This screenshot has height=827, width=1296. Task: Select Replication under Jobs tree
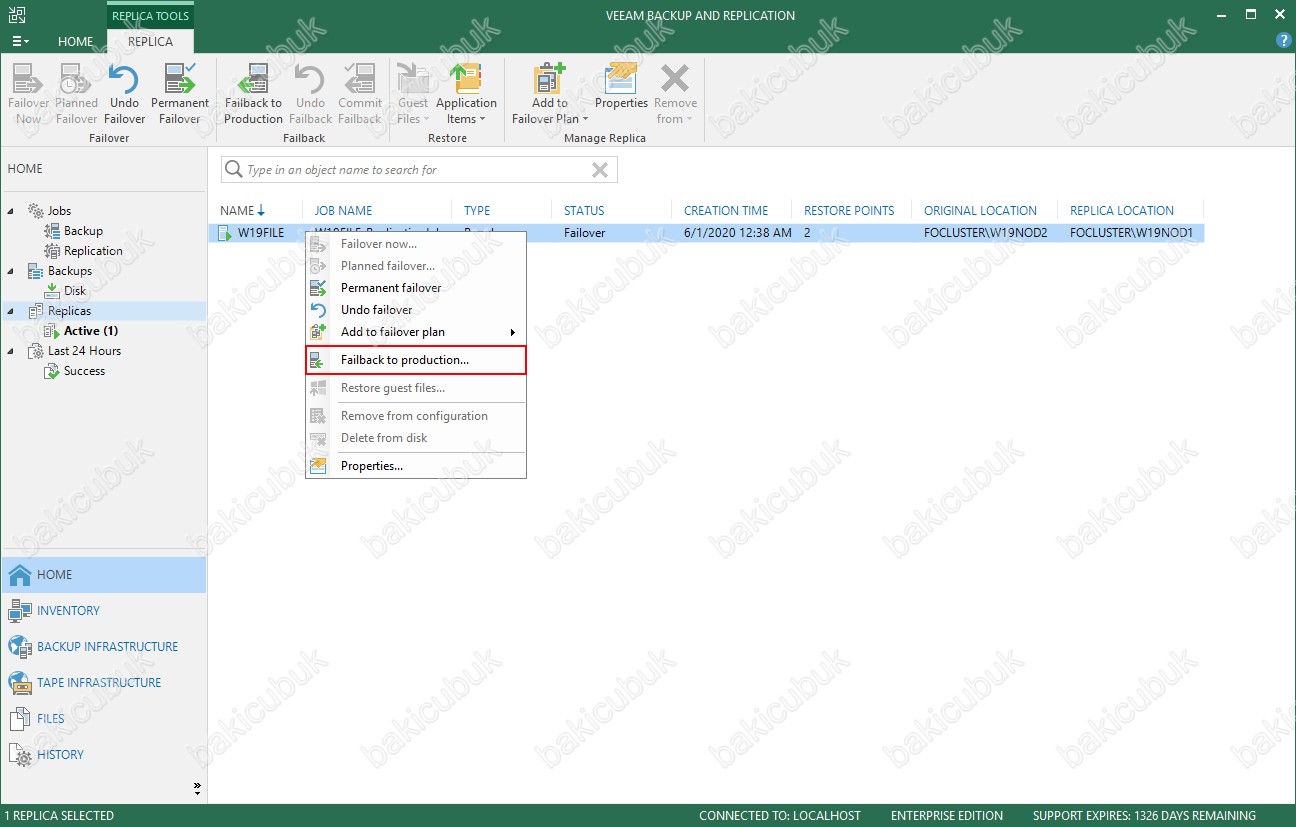(93, 251)
